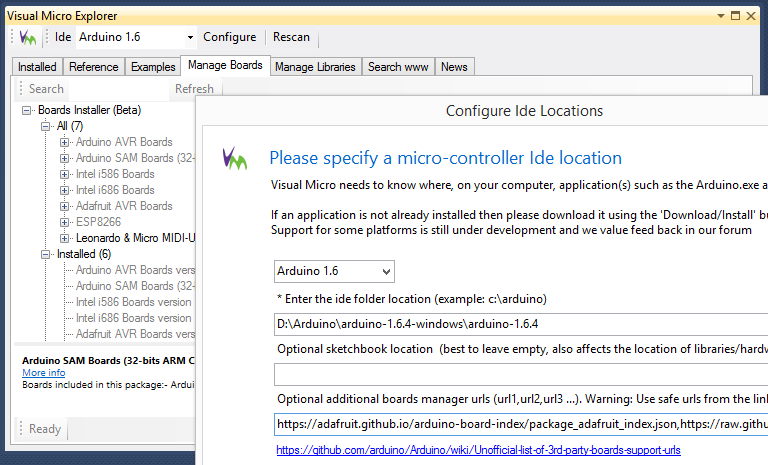The height and width of the screenshot is (465, 768).
Task: Click the Configure toolbar button
Action: [x=230, y=37]
